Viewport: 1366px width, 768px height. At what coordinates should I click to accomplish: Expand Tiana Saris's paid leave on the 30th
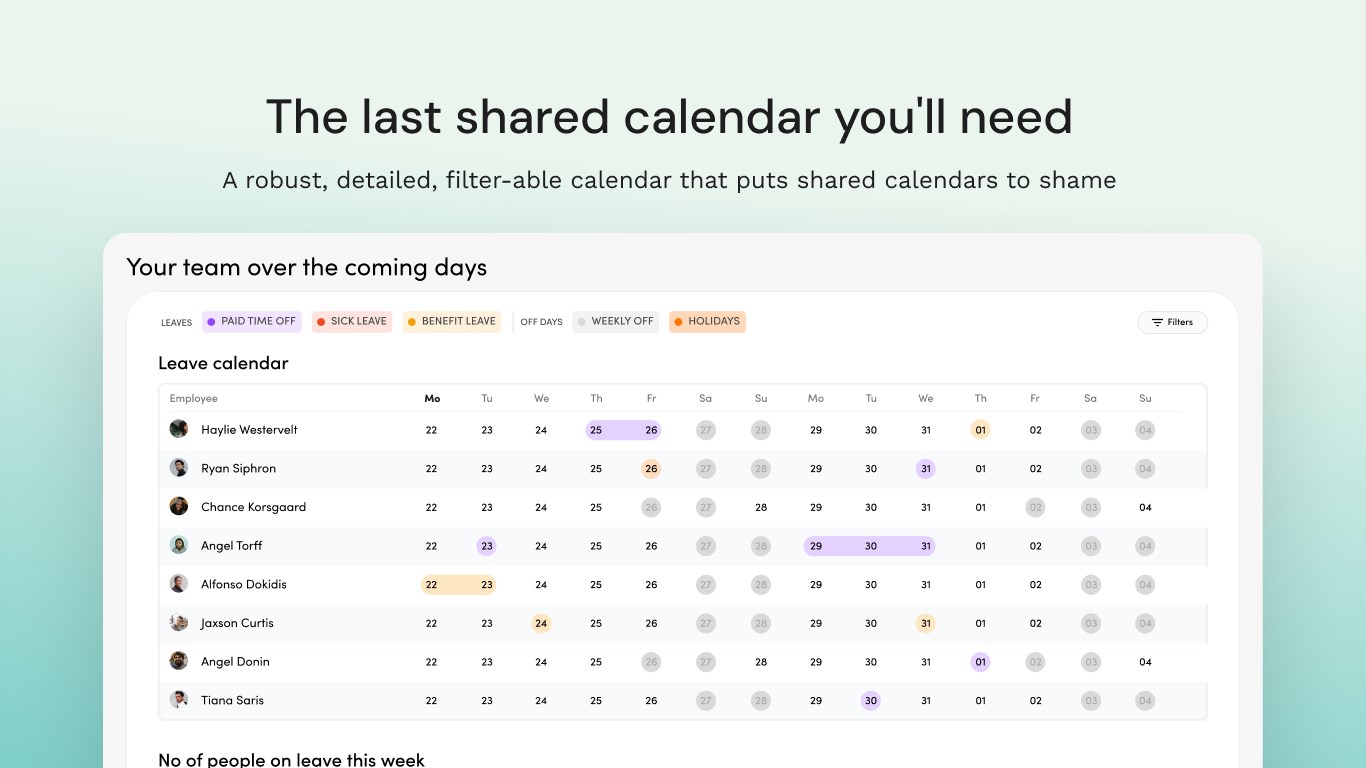[x=871, y=701]
